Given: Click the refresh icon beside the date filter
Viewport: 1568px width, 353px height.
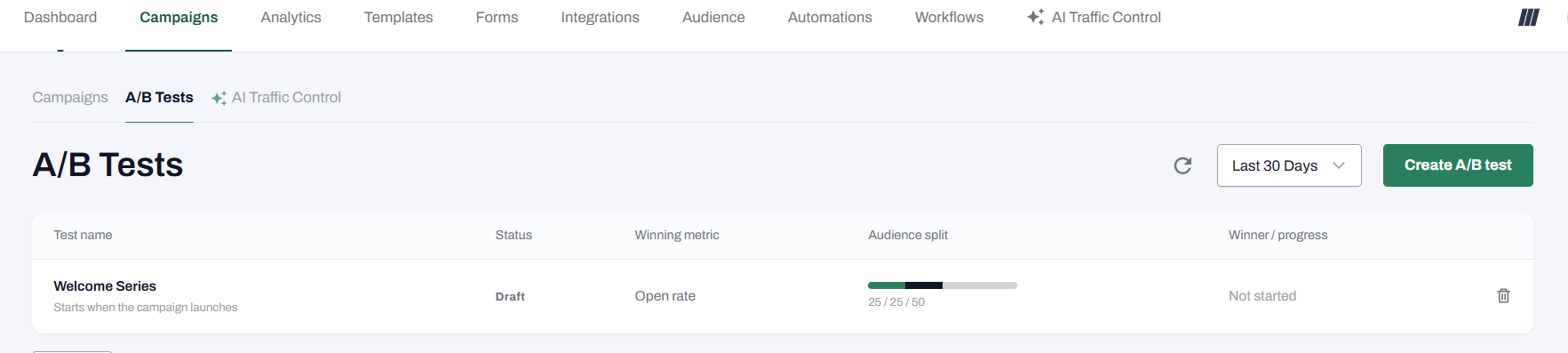Looking at the screenshot, I should tap(1182, 165).
